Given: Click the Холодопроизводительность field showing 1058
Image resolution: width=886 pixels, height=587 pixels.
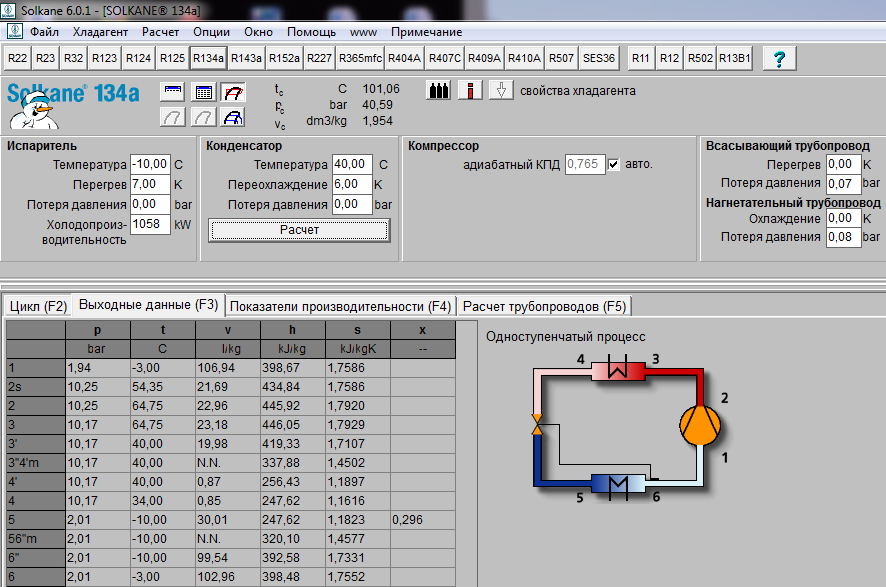Looking at the screenshot, I should pos(150,224).
